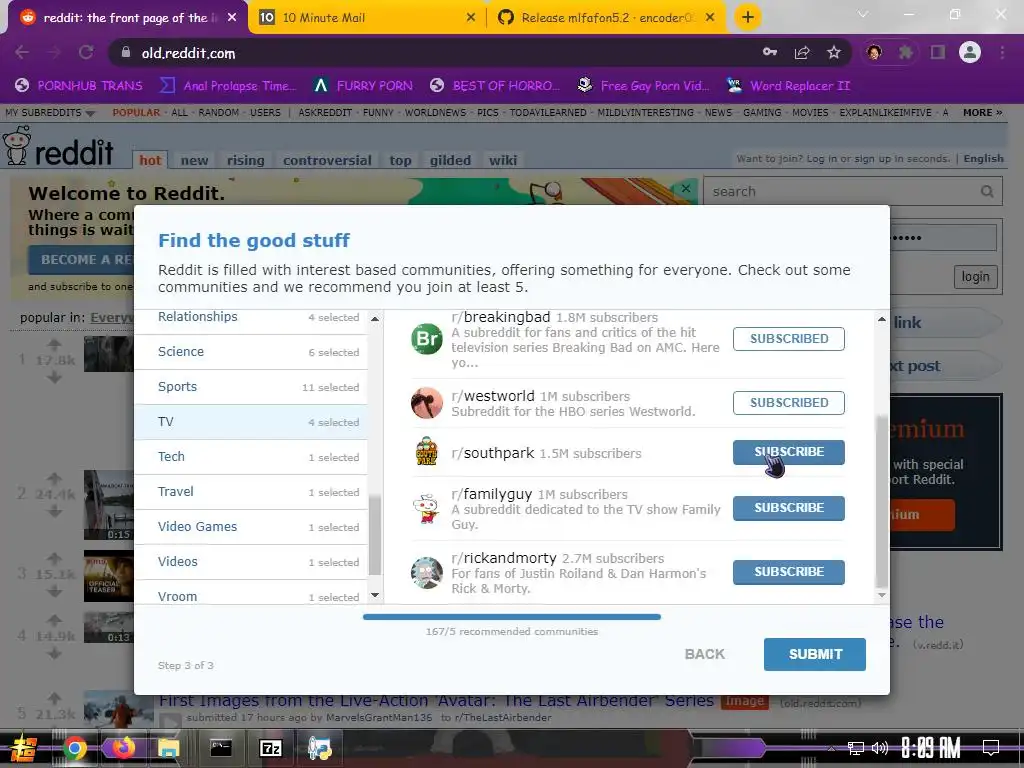Open 7-Zip from the taskbar
The height and width of the screenshot is (768, 1024).
[270, 748]
